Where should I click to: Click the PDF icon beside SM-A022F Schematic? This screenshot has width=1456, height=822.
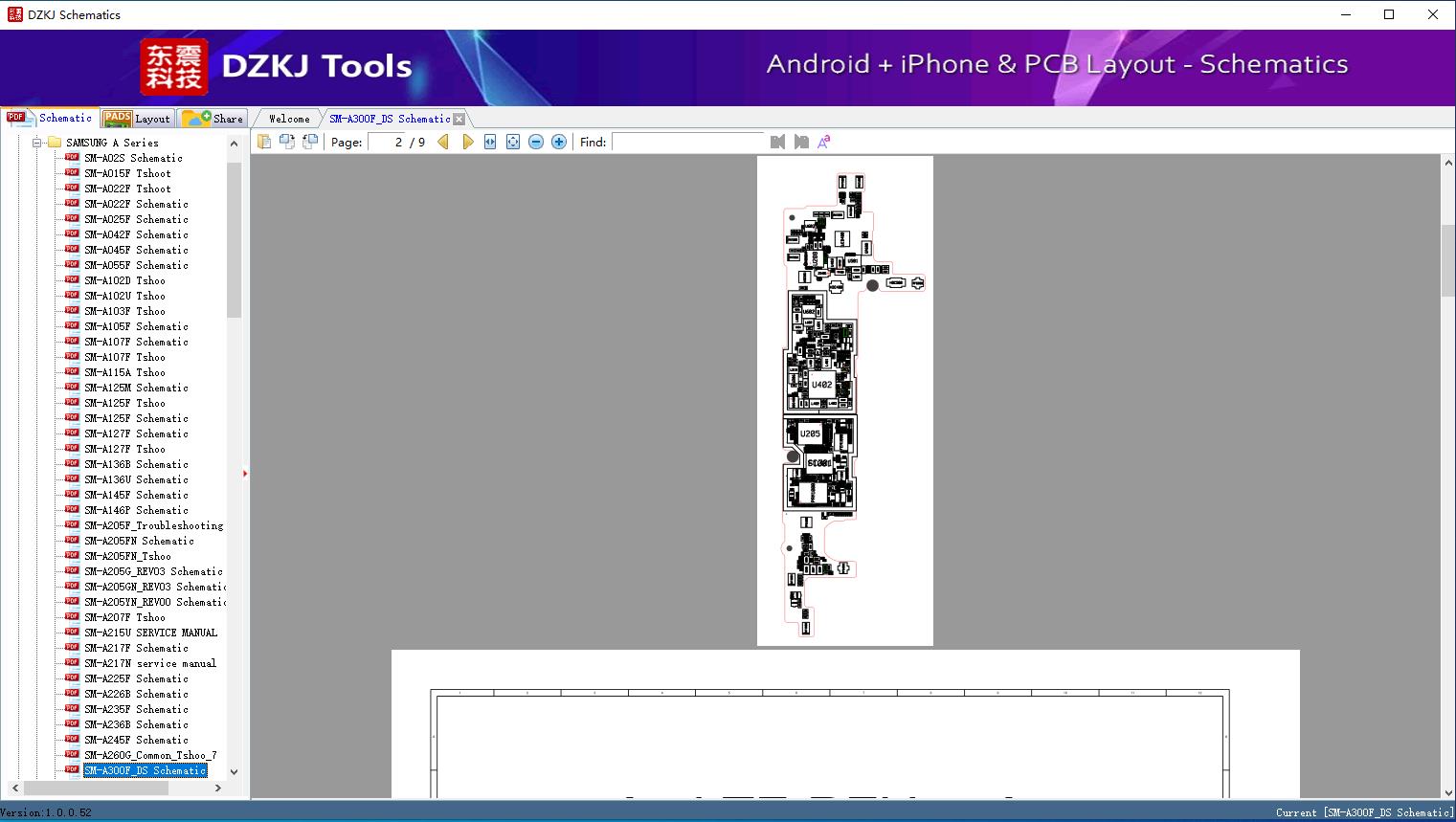point(72,203)
